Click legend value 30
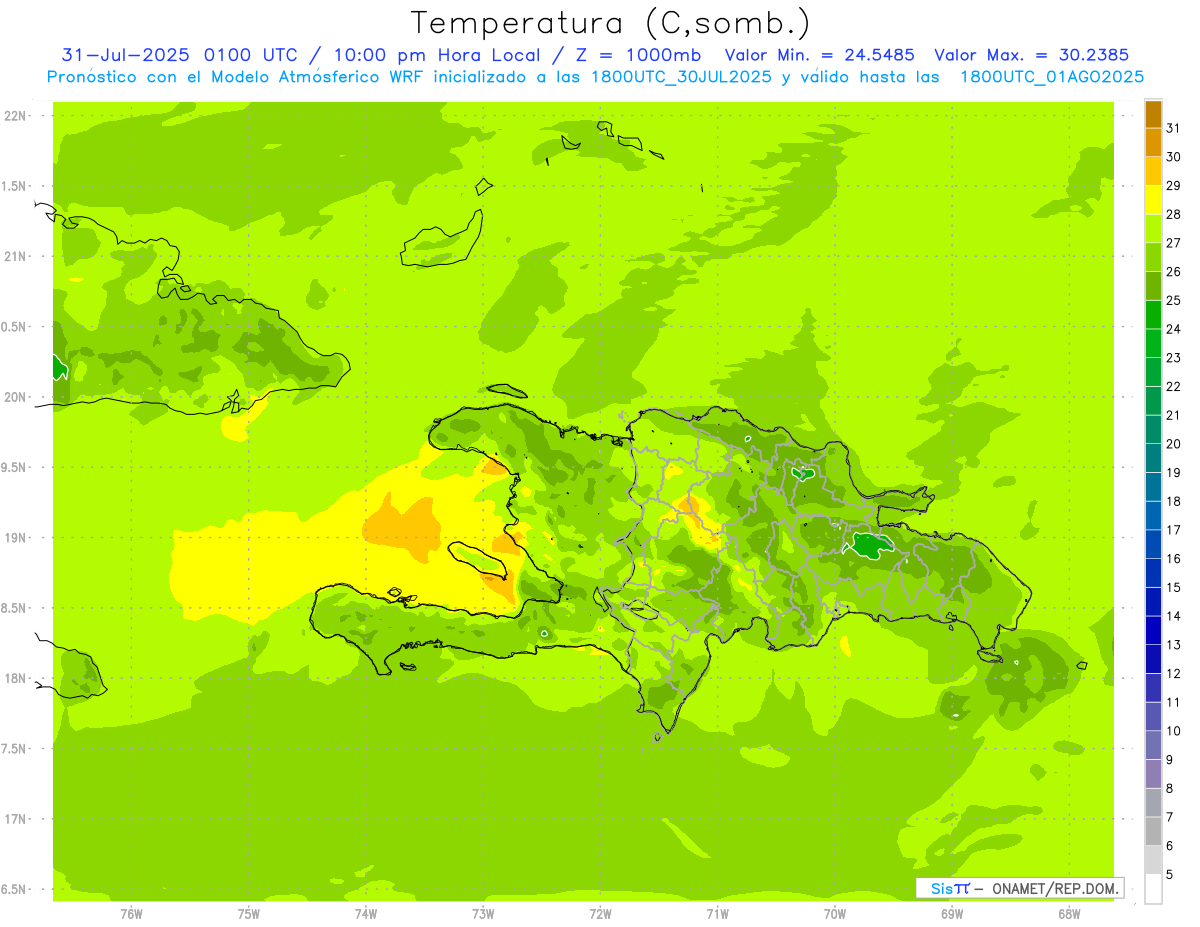Screen dimensions: 1200x927 point(1173,157)
